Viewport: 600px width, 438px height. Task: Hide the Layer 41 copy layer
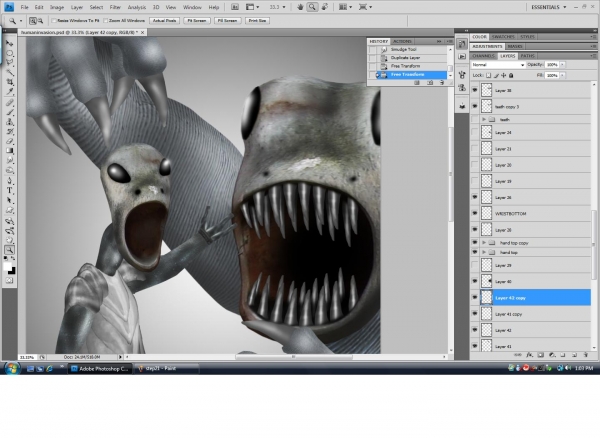click(475, 314)
